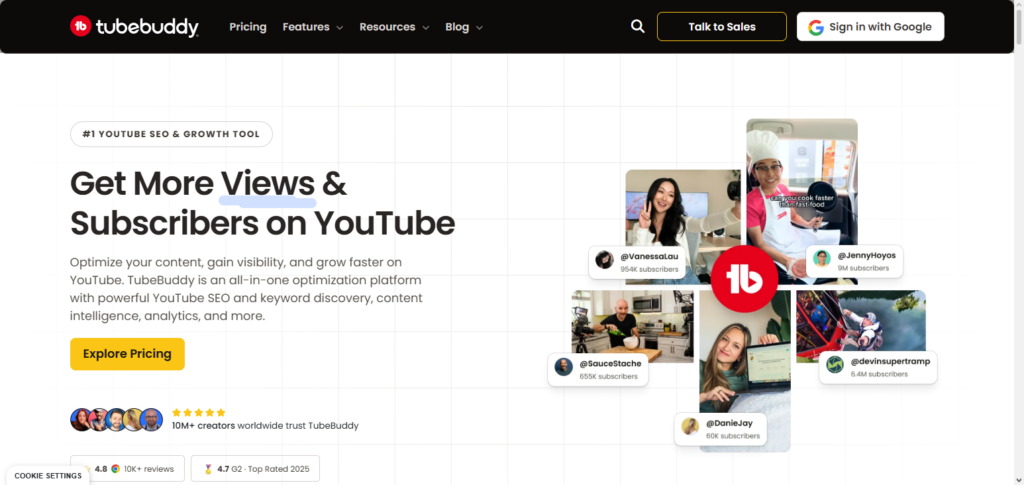Click the large red TubeBuddy badge in collage

[744, 279]
